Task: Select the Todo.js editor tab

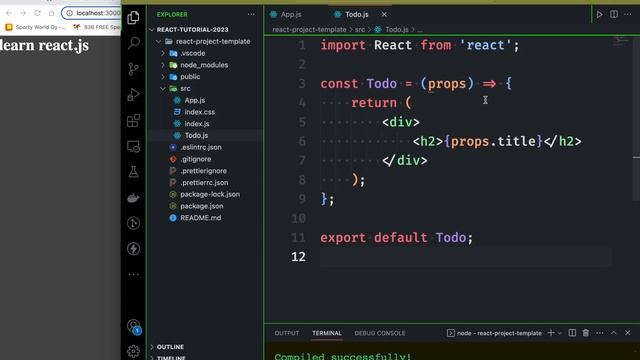Action: [x=356, y=14]
